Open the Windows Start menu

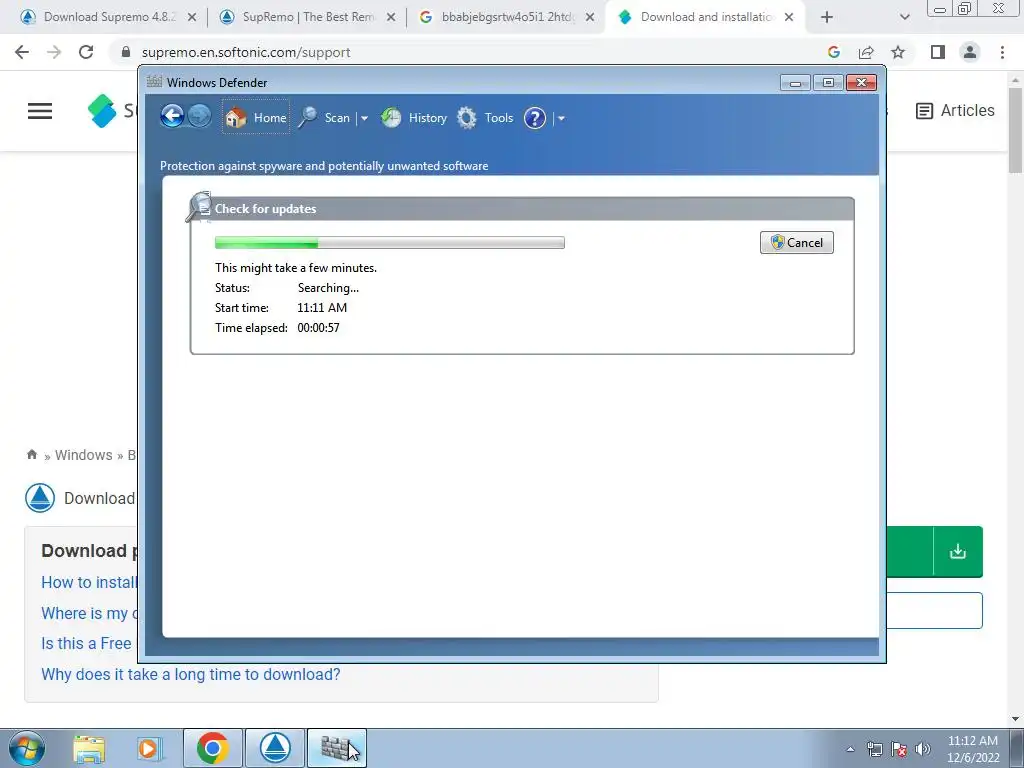point(27,748)
